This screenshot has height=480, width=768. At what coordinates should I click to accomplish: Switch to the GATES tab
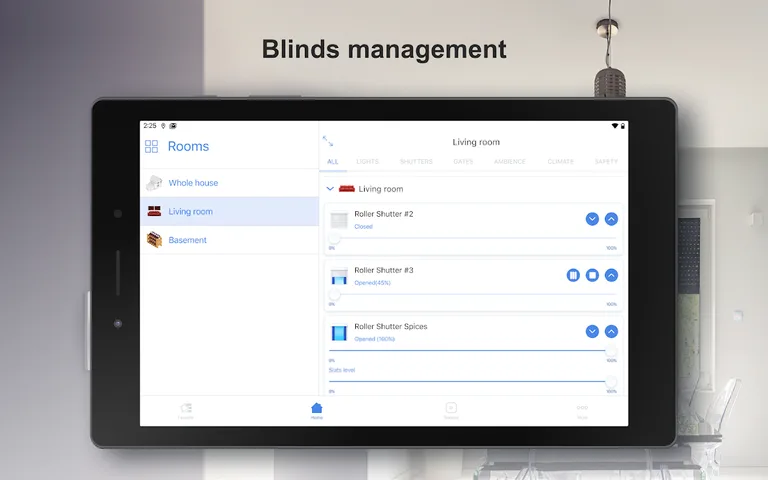463,162
